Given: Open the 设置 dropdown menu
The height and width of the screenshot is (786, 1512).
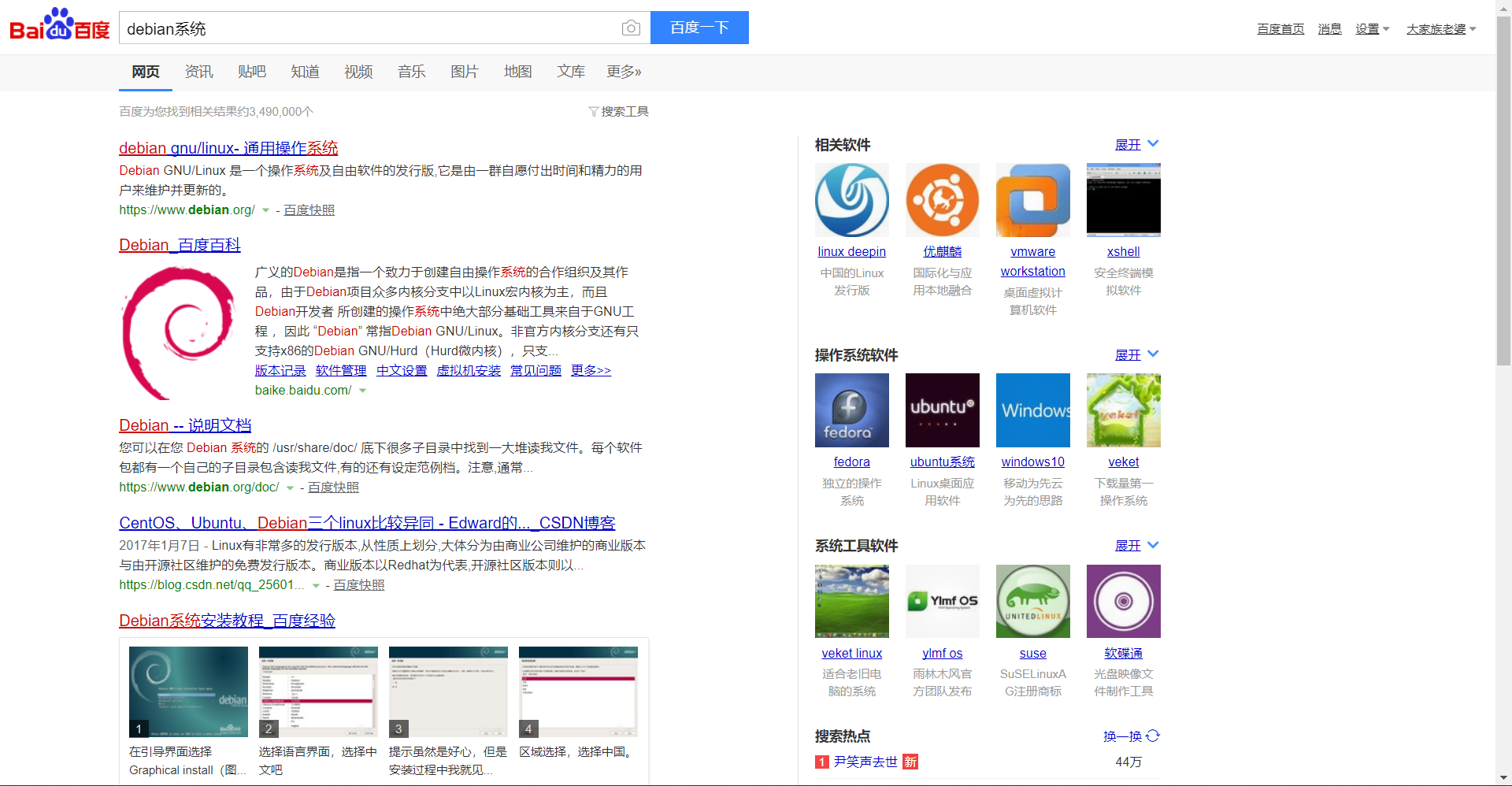Looking at the screenshot, I should pyautogui.click(x=1372, y=29).
